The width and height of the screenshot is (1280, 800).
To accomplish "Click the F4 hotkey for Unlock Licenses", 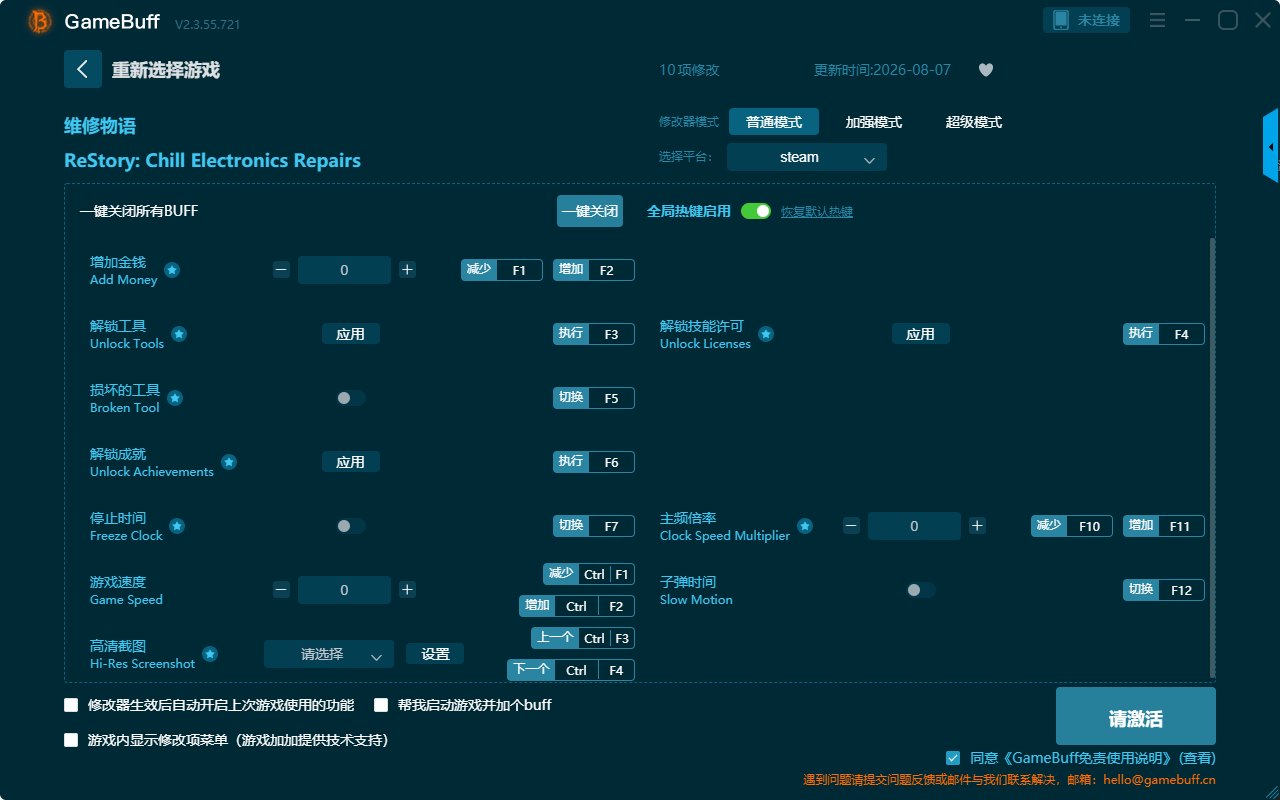I will click(1164, 334).
